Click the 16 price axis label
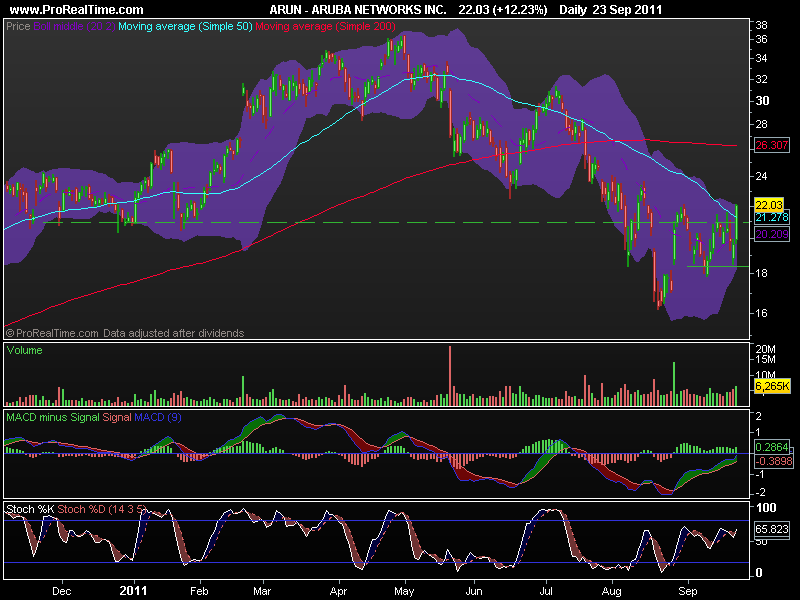800x600 pixels. pos(761,313)
